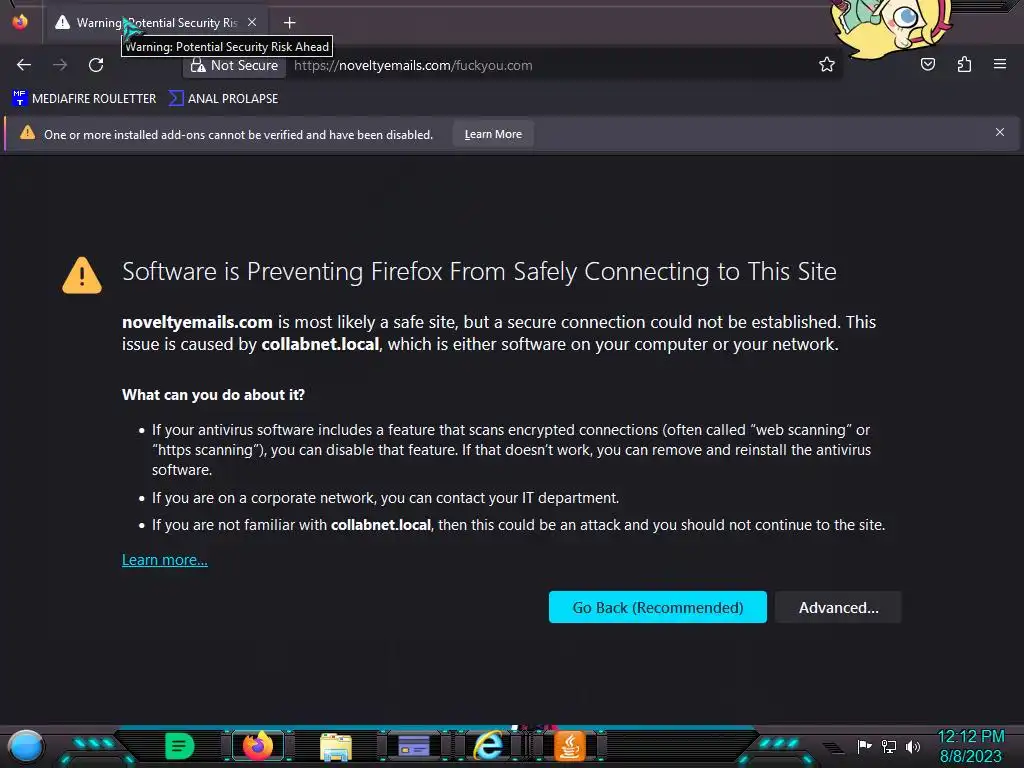
Task: Click the add-ons notification warning icon
Action: point(27,133)
